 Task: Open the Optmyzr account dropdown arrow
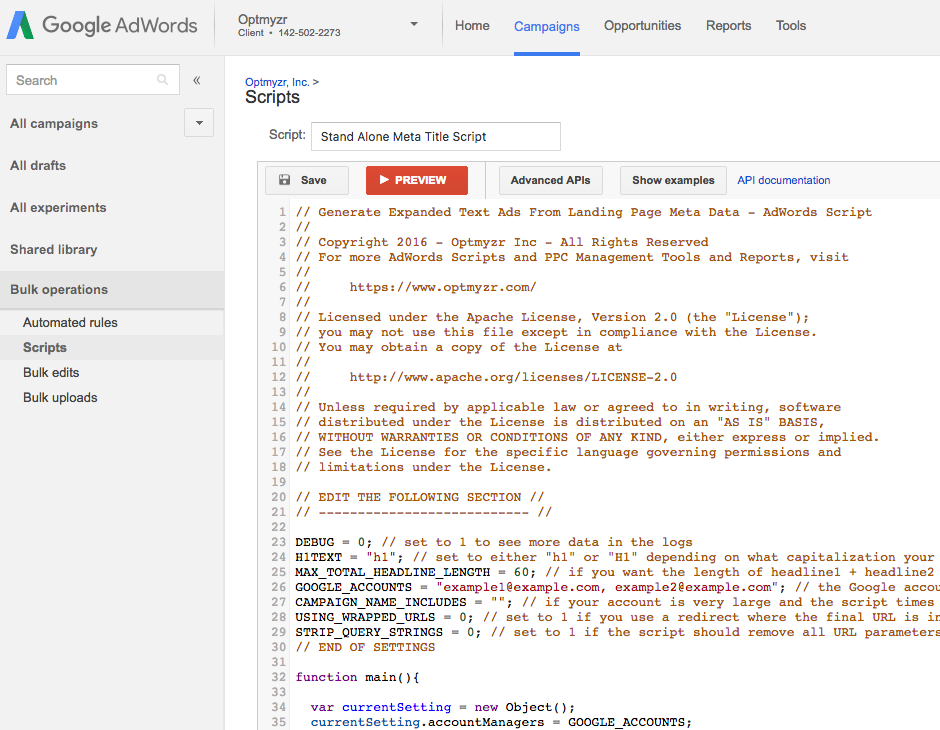click(414, 24)
